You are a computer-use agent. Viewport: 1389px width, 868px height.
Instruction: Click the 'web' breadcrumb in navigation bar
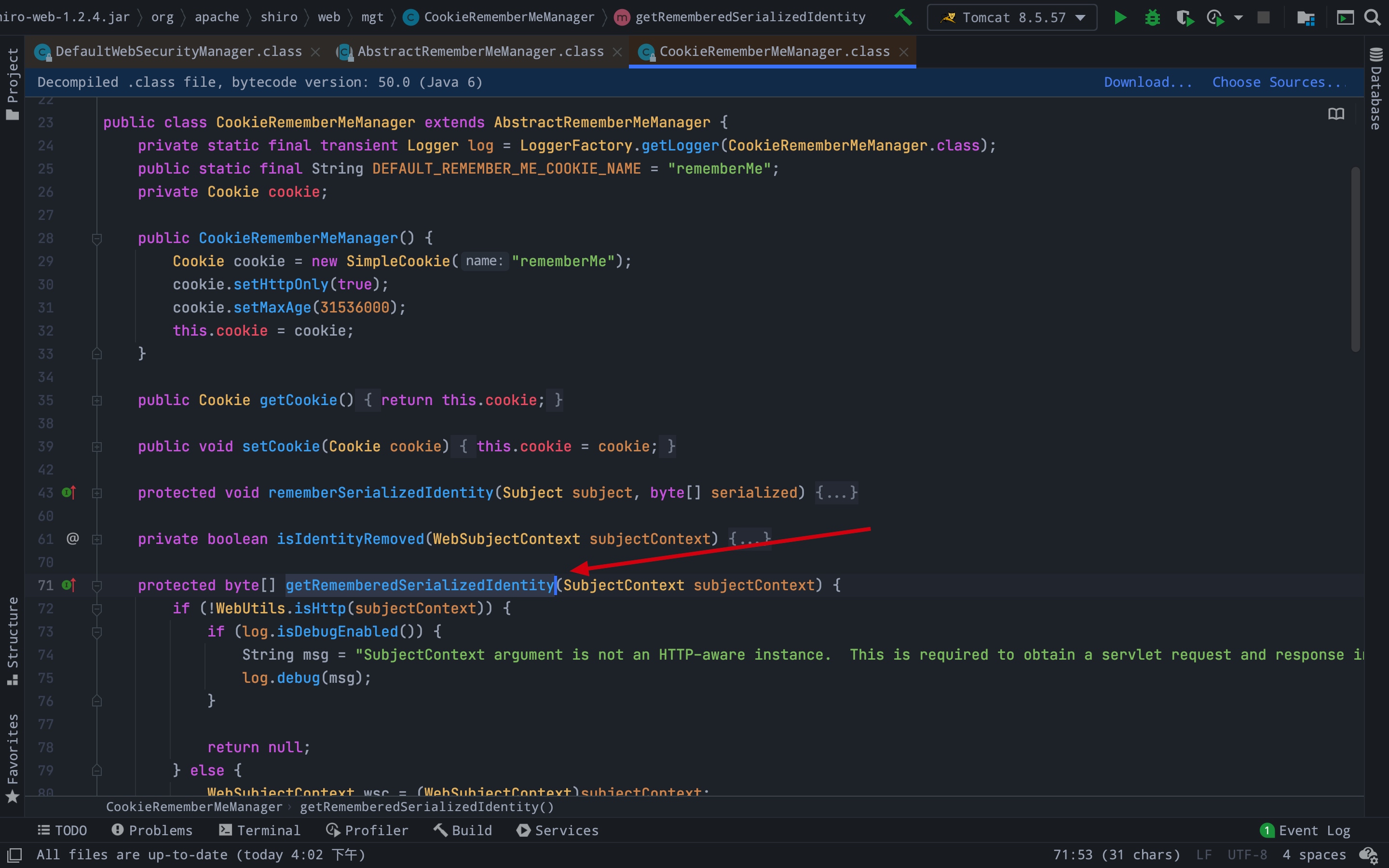click(329, 17)
